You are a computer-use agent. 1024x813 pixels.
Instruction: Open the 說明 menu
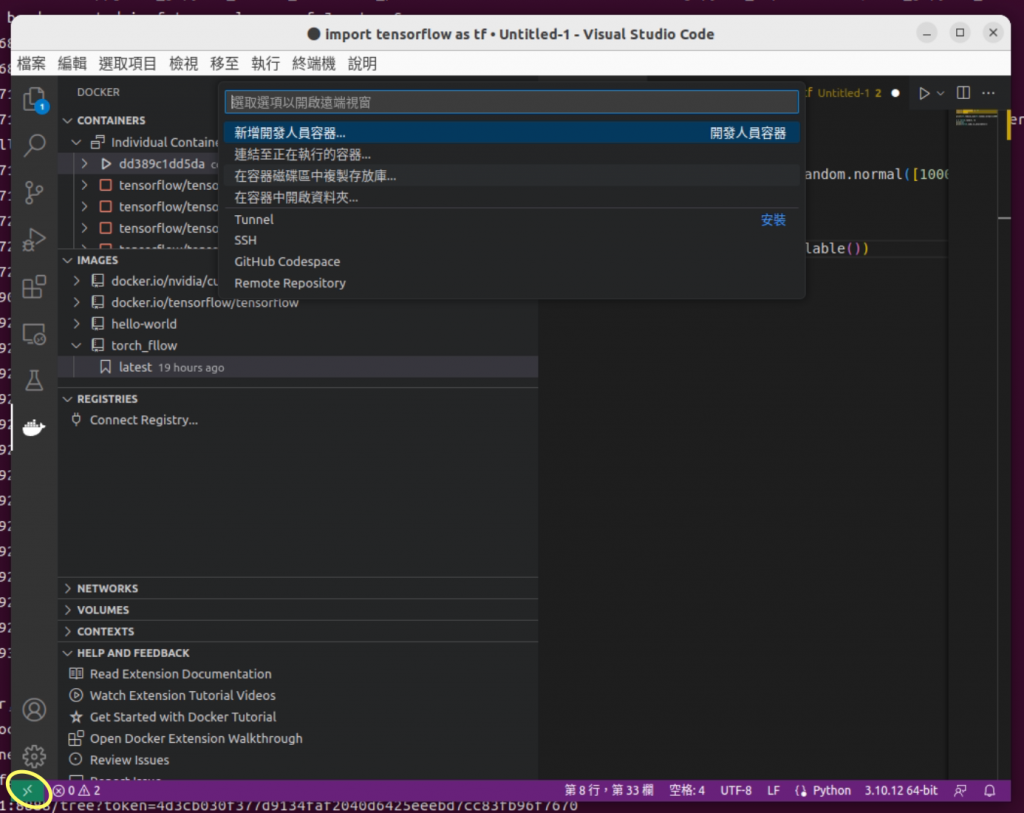[x=362, y=63]
